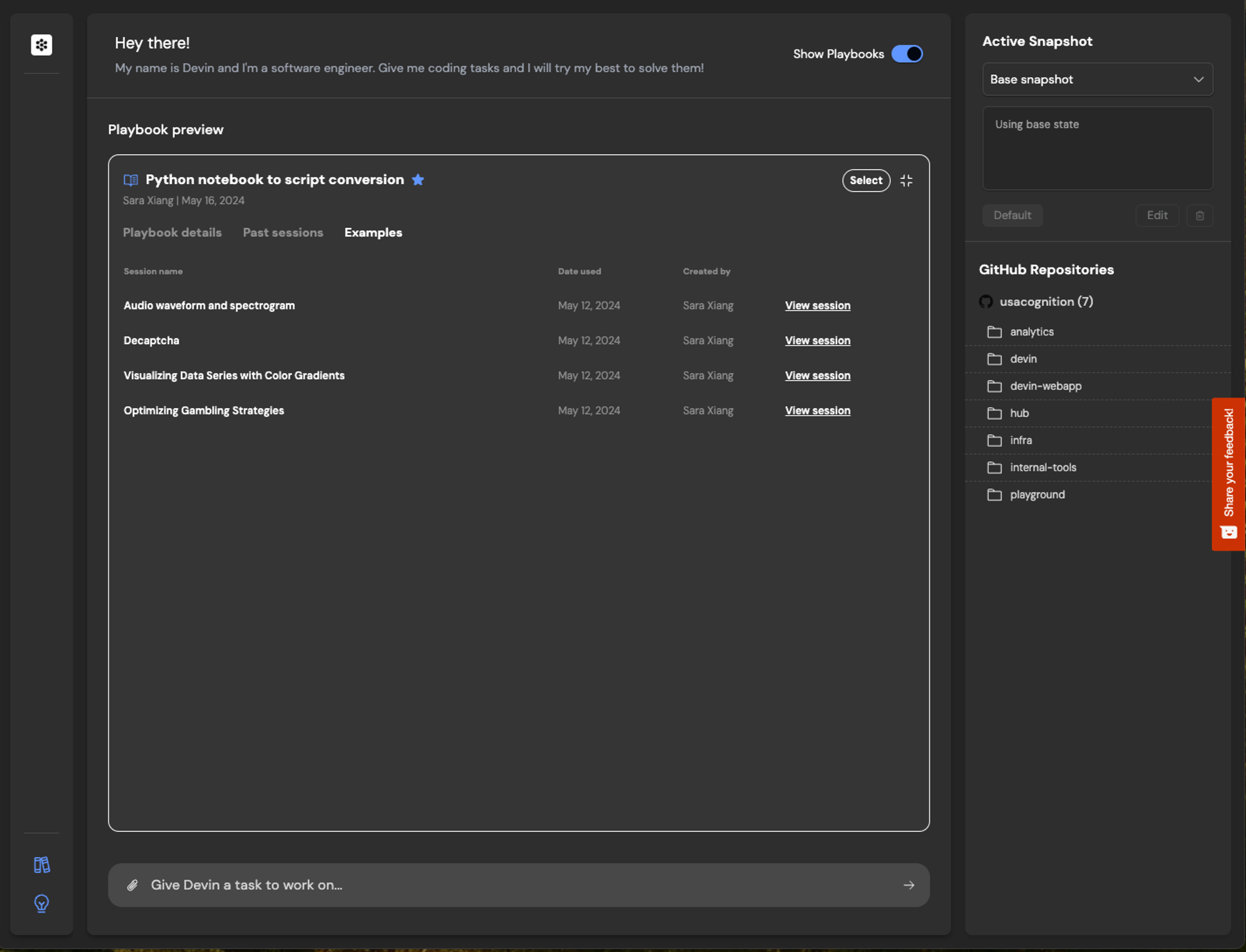The height and width of the screenshot is (952, 1246).
Task: Unstar the Python notebook playbook
Action: pyautogui.click(x=418, y=180)
